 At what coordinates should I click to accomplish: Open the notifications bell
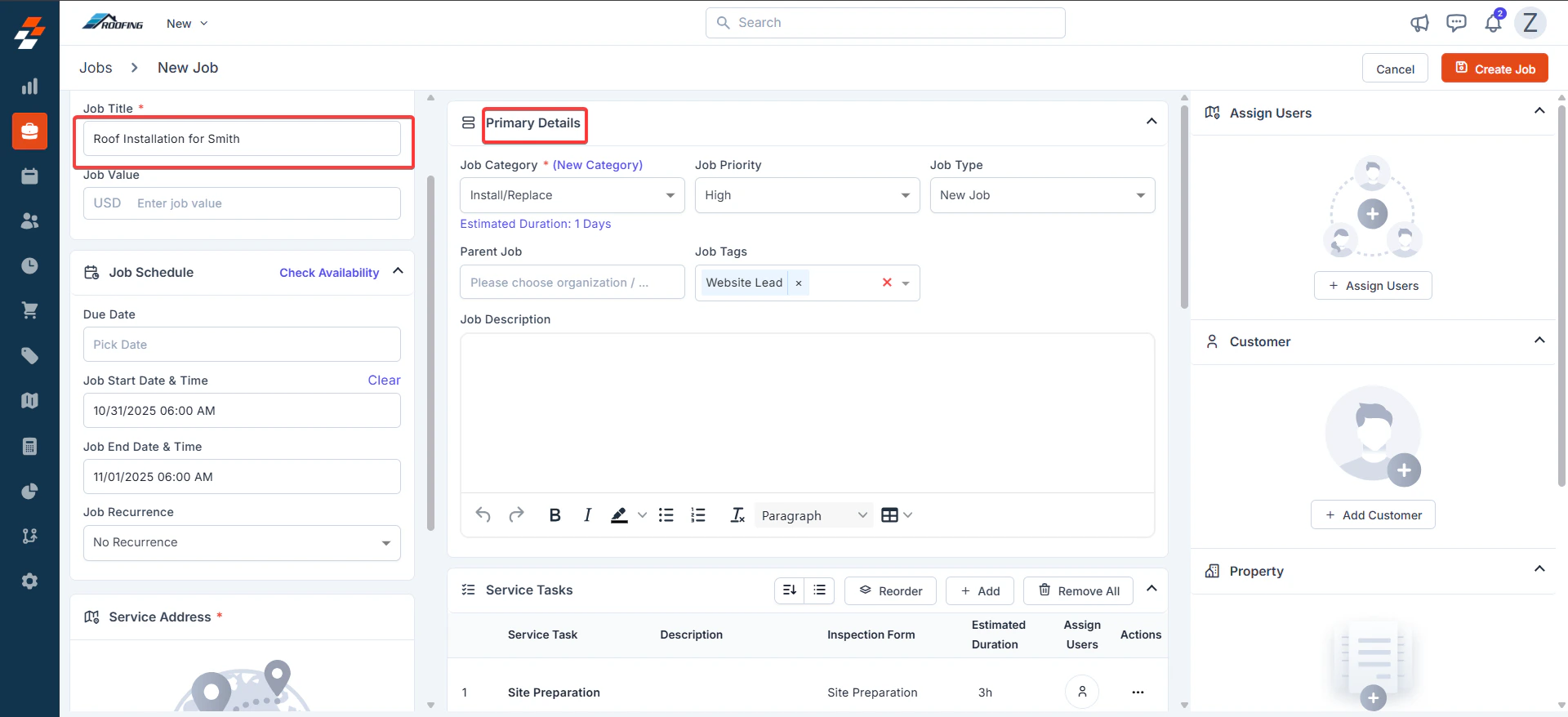point(1494,22)
